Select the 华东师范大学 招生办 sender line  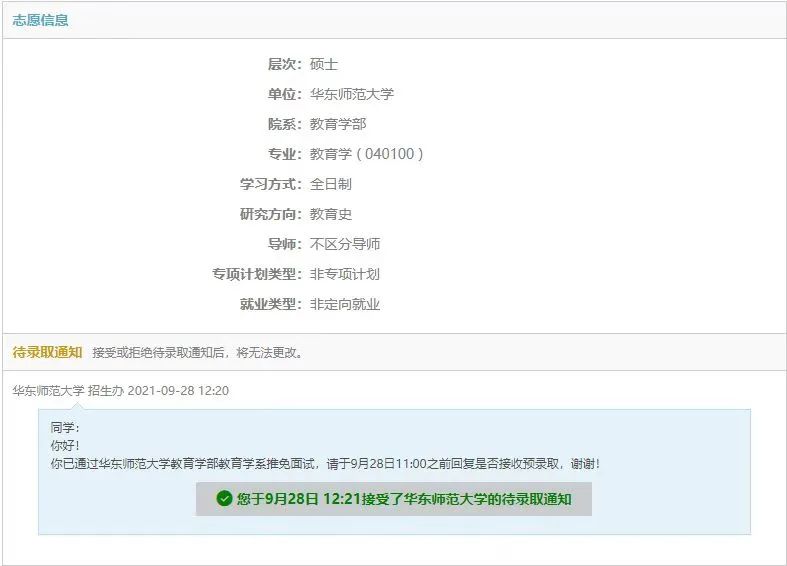[x=120, y=391]
